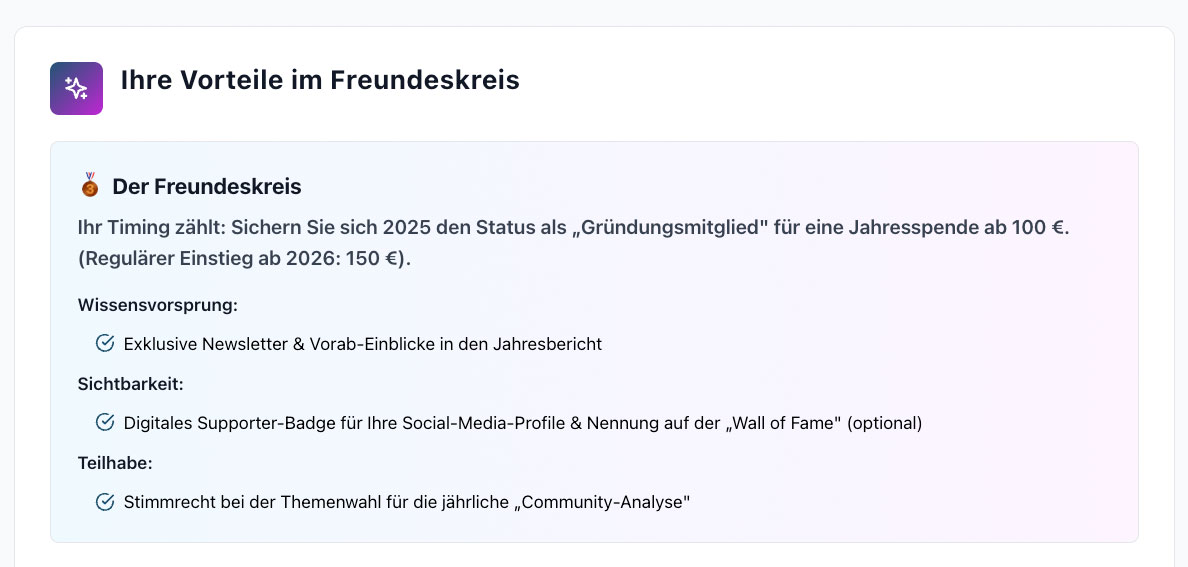The image size is (1188, 567).
Task: Click the (optional) note
Action: coord(884,423)
